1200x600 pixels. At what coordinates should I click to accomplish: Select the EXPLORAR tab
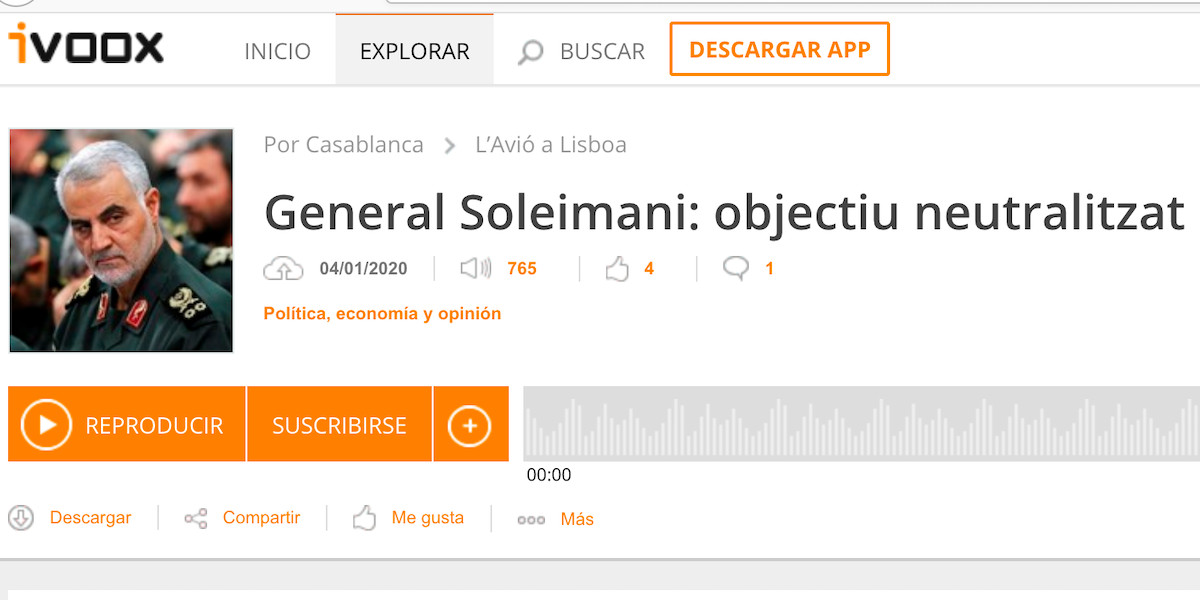tap(414, 51)
